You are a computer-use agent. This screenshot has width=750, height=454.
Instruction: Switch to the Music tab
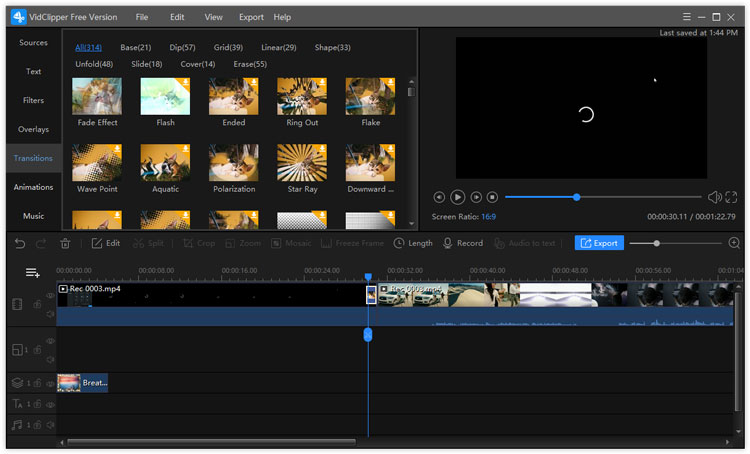click(33, 216)
